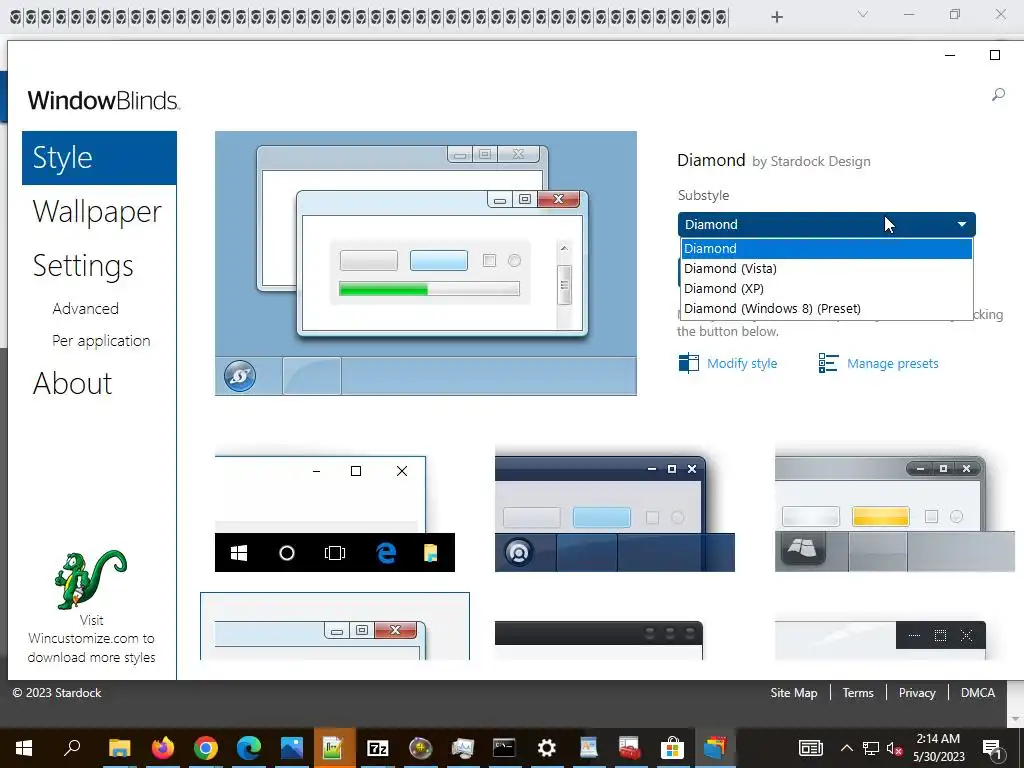Switch to the Wallpaper section
The height and width of the screenshot is (768, 1024).
click(x=97, y=212)
